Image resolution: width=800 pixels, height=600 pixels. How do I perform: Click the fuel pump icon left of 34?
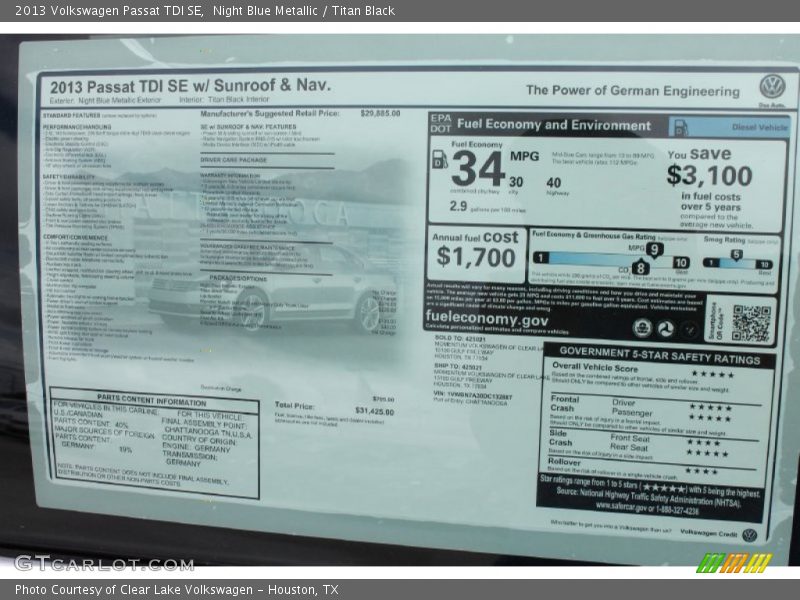[438, 160]
